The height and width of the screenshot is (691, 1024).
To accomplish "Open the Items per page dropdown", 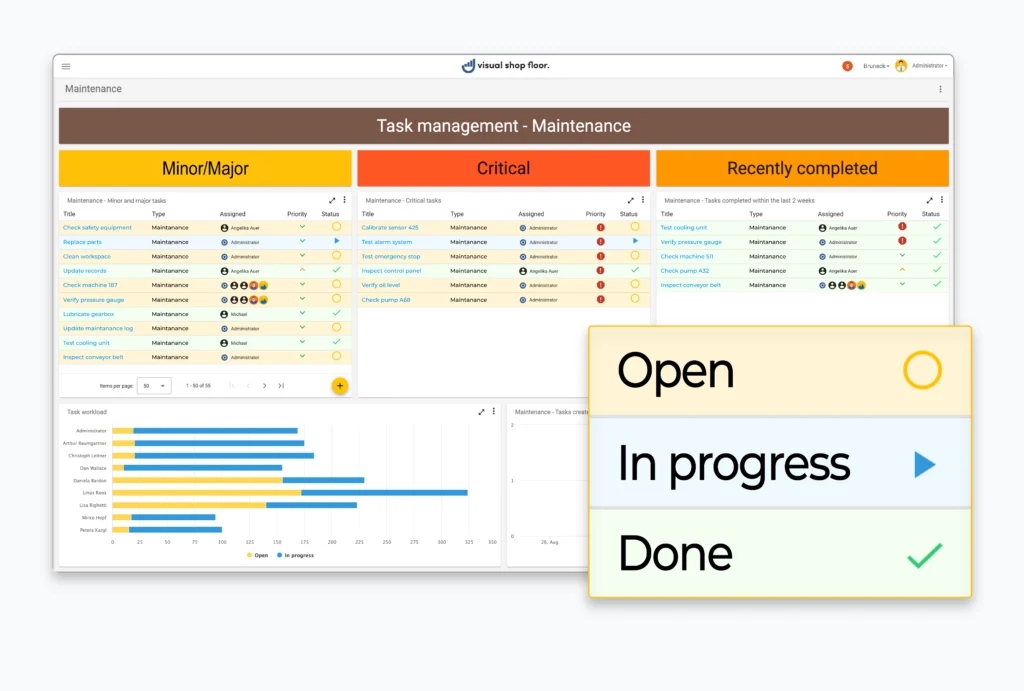I will tap(155, 385).
